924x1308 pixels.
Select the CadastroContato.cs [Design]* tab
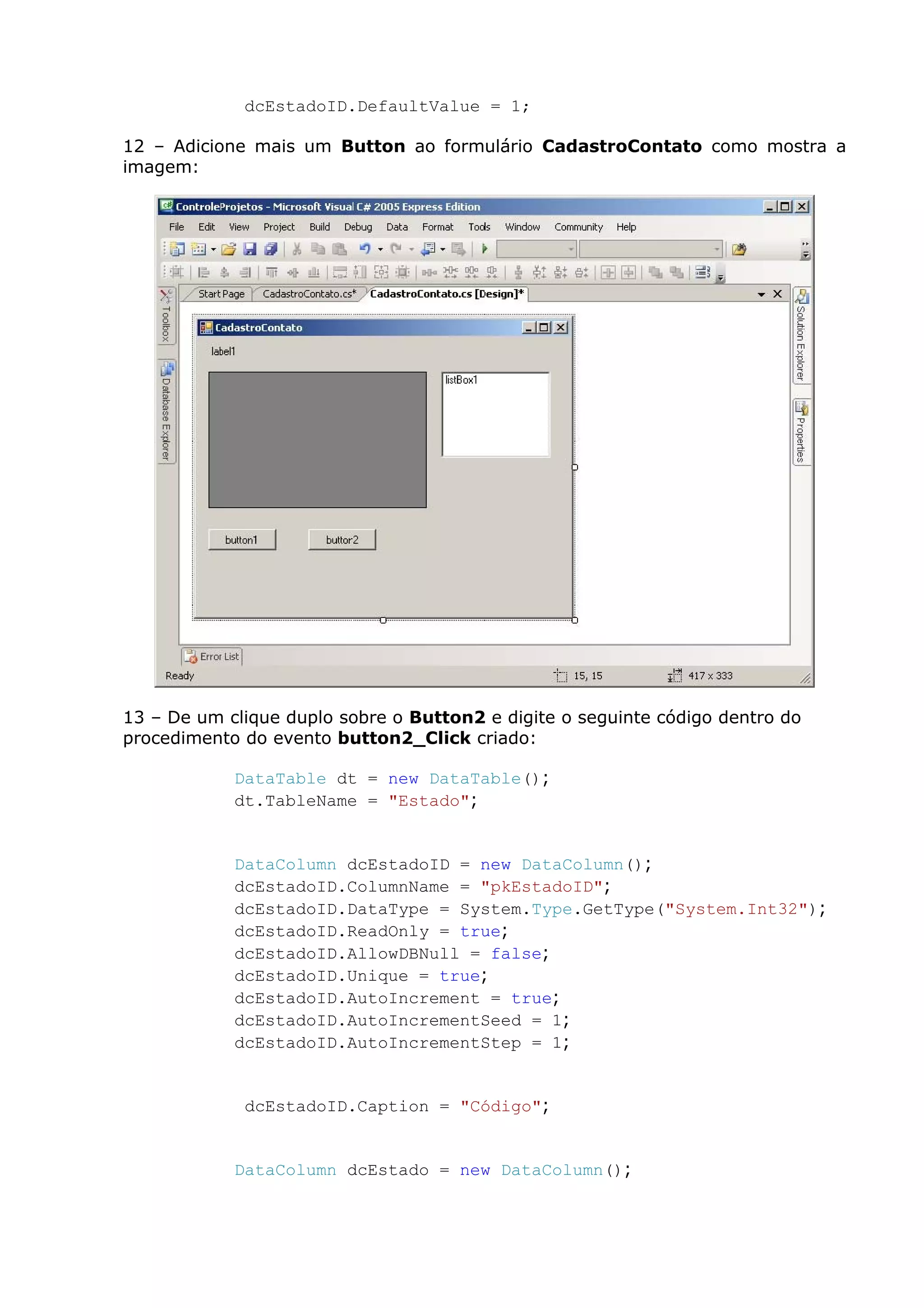point(447,294)
